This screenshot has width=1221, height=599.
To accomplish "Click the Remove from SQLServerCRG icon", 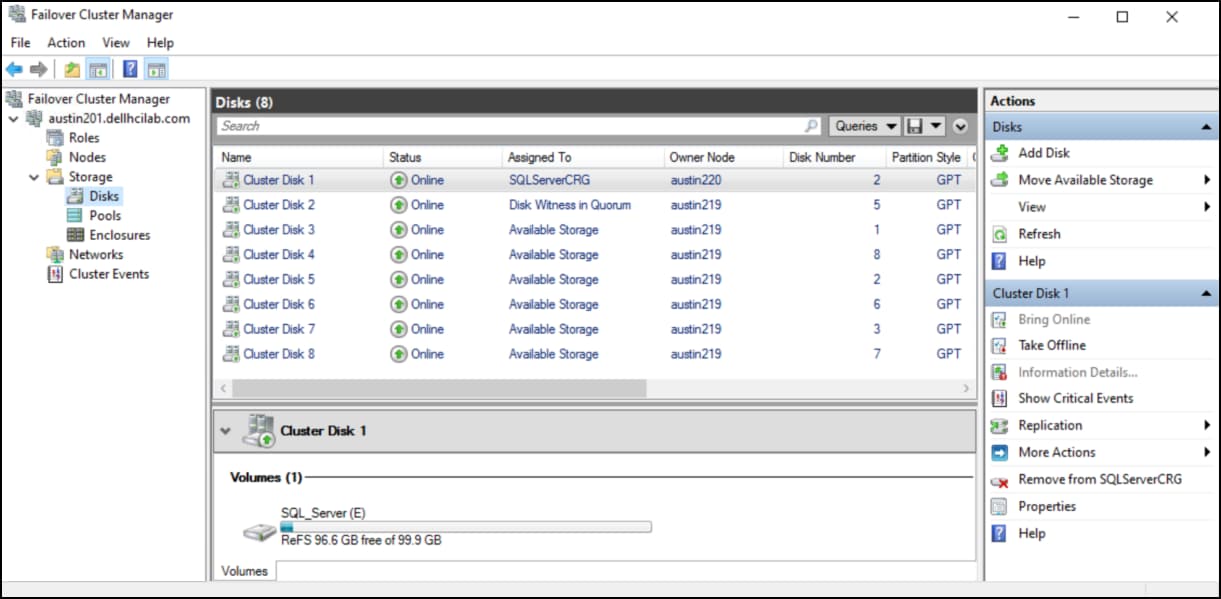I will click(999, 480).
